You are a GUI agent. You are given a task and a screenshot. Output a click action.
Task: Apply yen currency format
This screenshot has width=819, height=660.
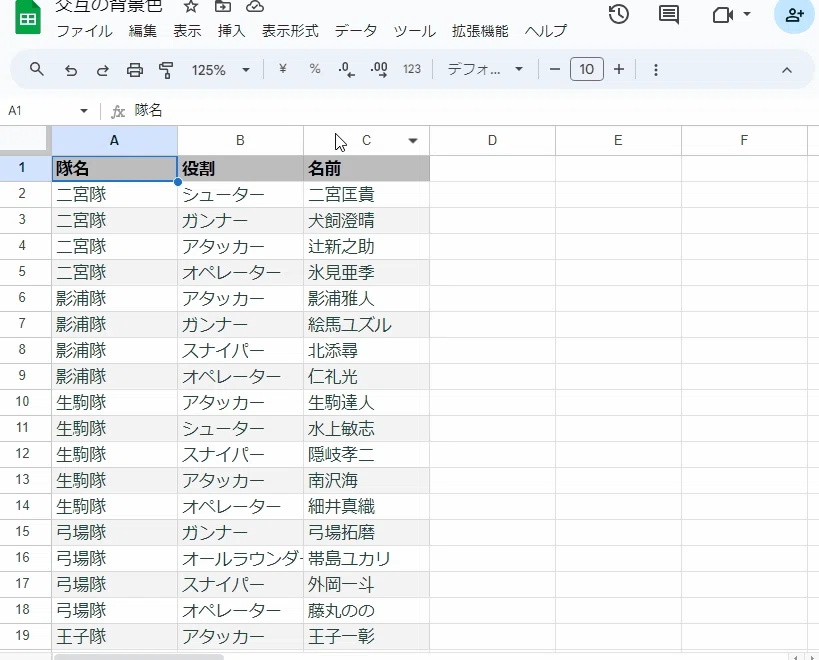pyautogui.click(x=283, y=69)
